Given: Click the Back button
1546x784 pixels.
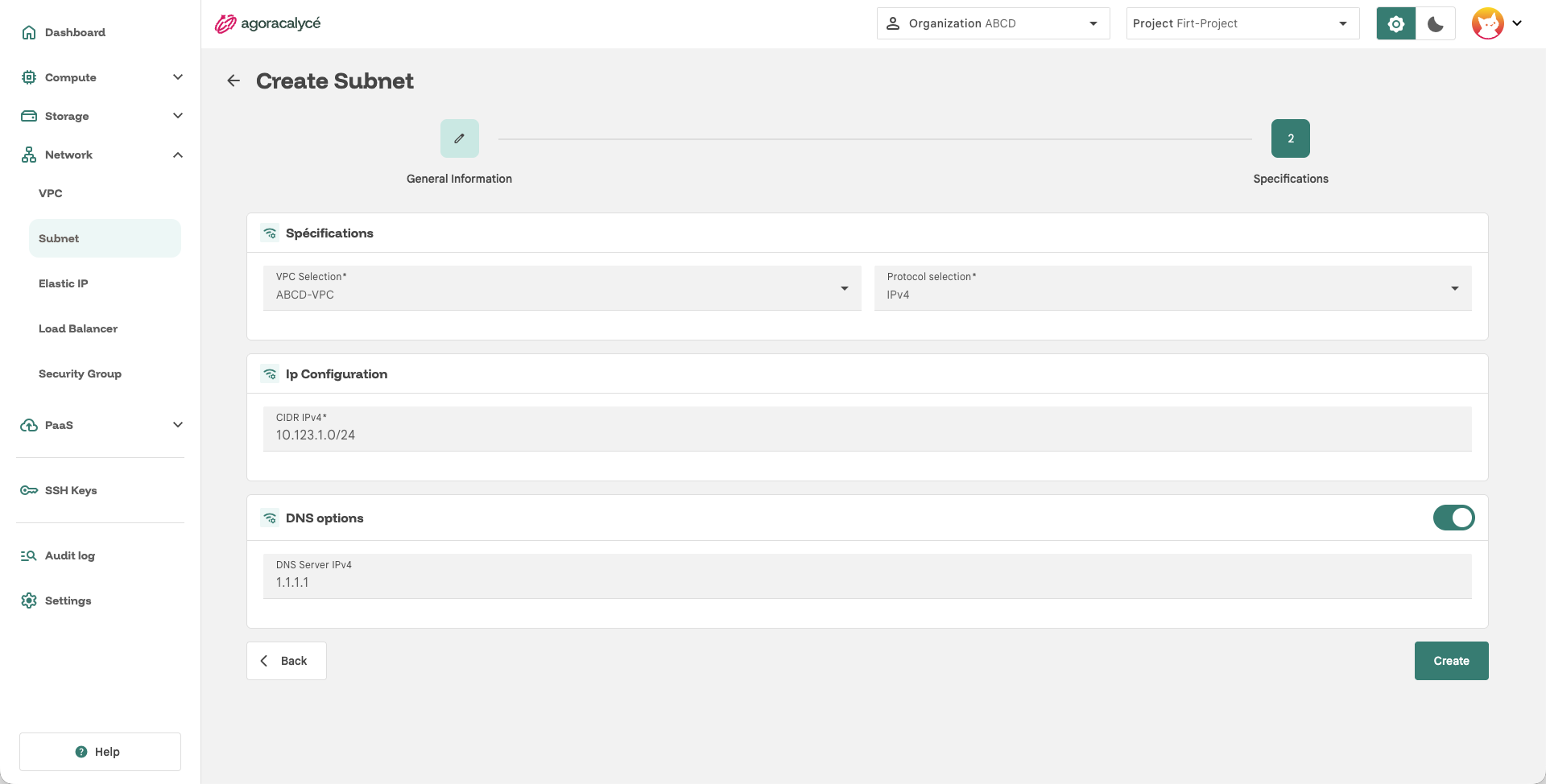Looking at the screenshot, I should pos(287,661).
